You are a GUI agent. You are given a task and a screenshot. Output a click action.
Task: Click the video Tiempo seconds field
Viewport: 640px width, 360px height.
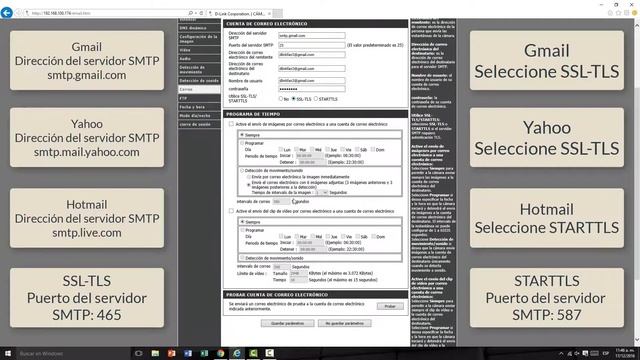(x=298, y=280)
